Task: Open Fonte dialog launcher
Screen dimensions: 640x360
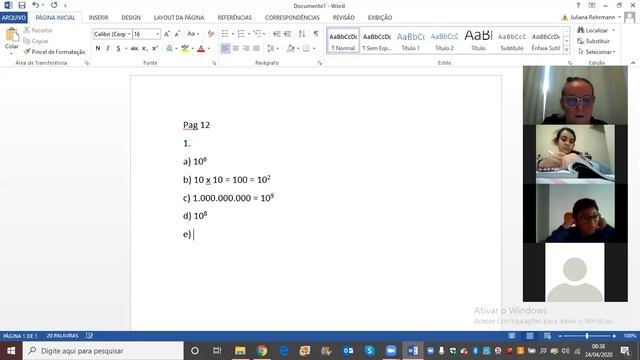Action: (214, 63)
